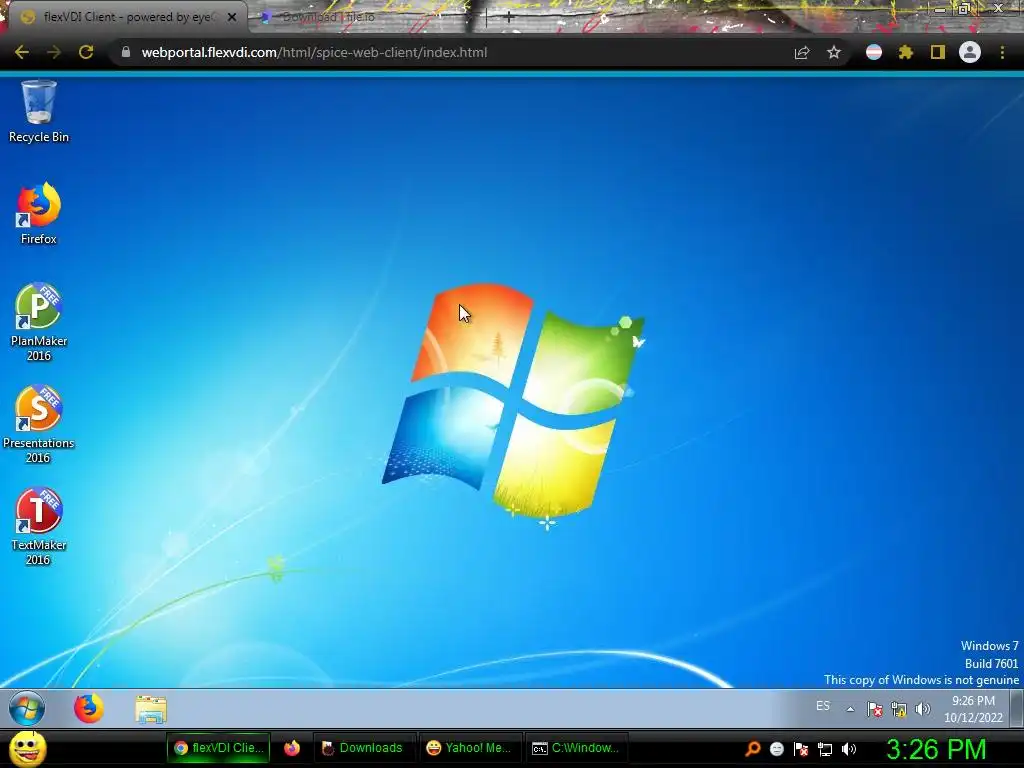Launch Firefox from the Windows 7 taskbar
The image size is (1024, 768).
[x=89, y=709]
